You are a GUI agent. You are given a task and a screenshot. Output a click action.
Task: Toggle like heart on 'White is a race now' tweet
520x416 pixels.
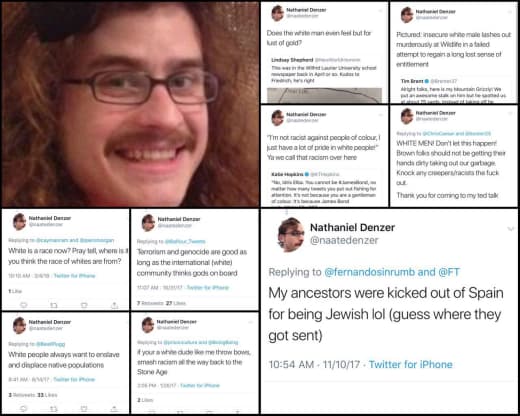pyautogui.click(x=84, y=305)
